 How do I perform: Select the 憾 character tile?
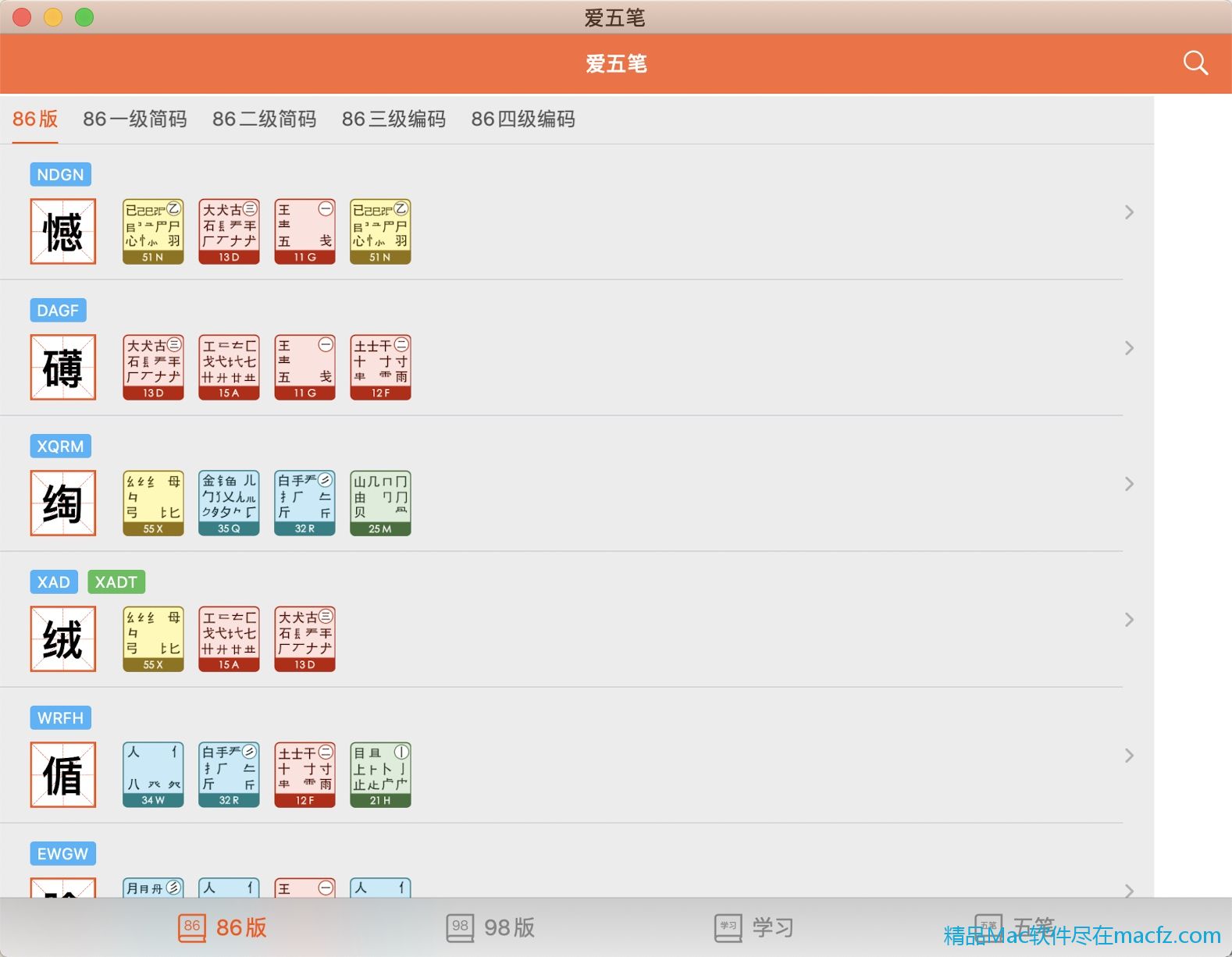point(63,231)
